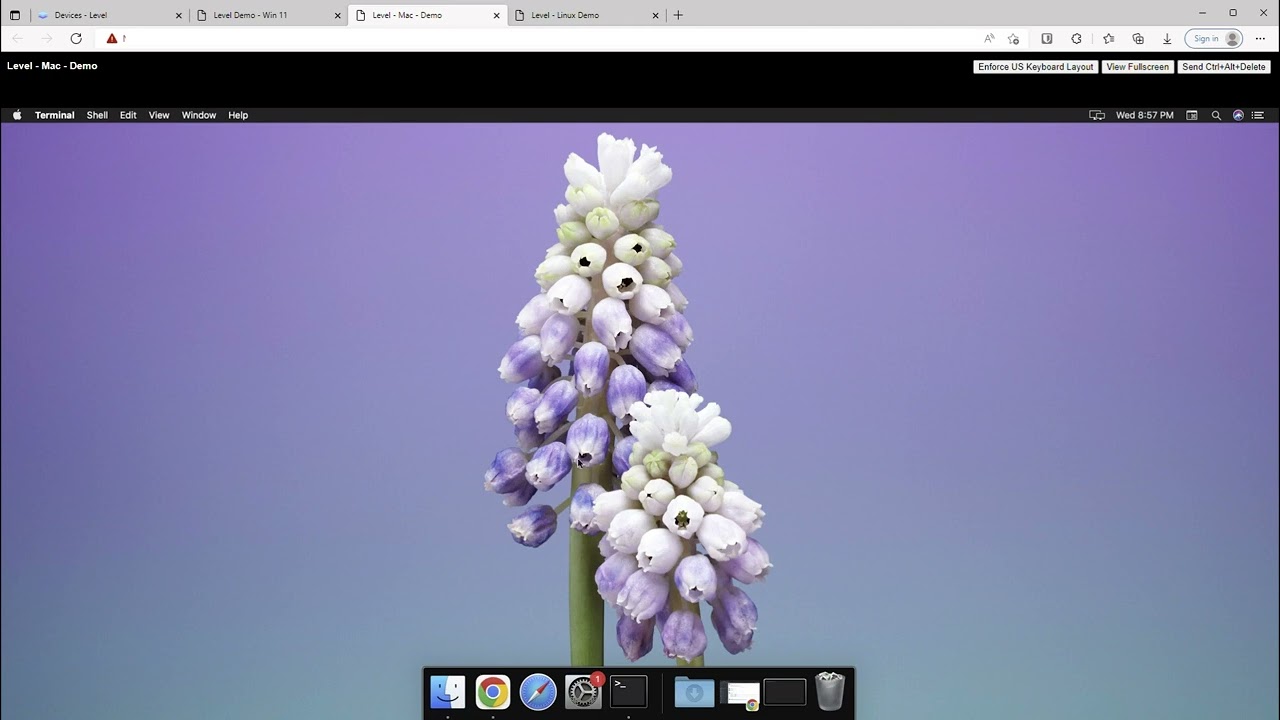This screenshot has width=1280, height=720.
Task: Launch Google Chrome from the dock
Action: pos(492,692)
